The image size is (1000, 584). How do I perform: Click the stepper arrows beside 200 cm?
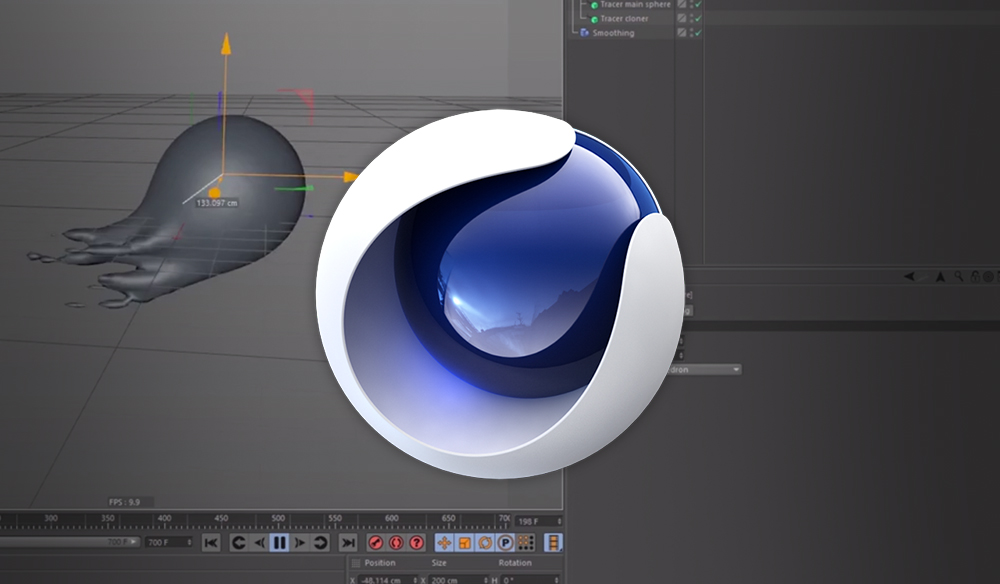[486, 578]
